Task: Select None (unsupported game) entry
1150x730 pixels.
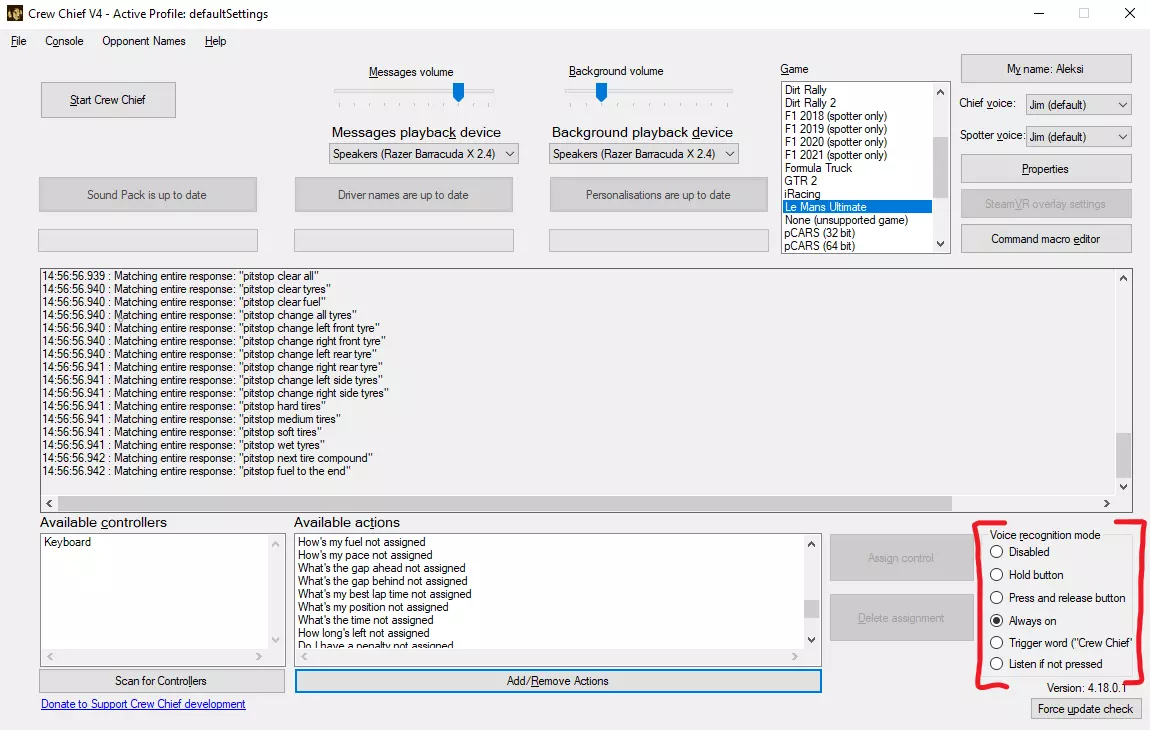Action: [x=846, y=220]
